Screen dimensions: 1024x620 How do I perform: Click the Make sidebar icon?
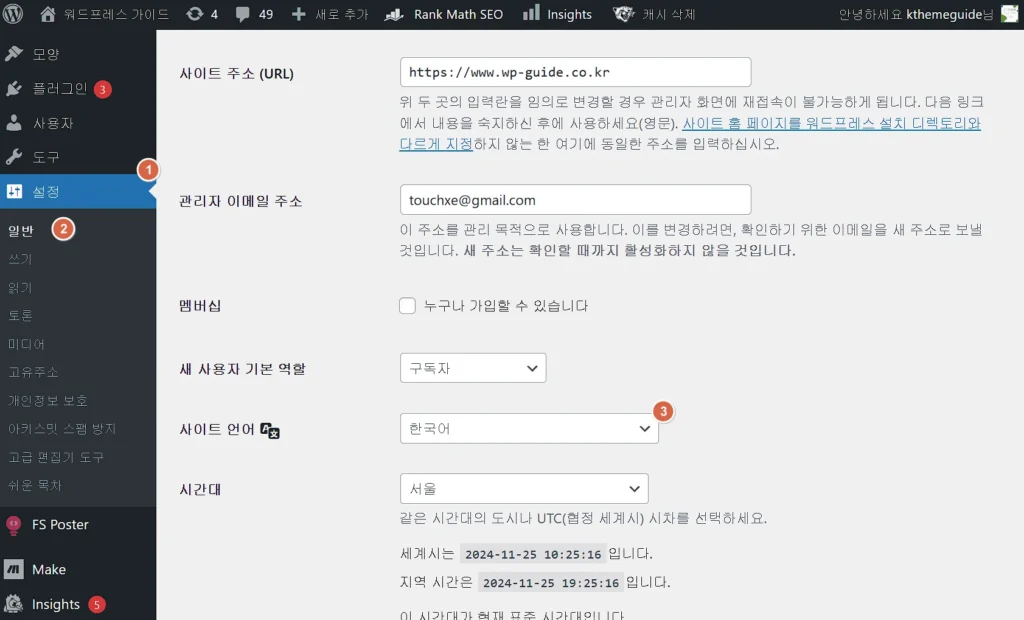[x=14, y=569]
